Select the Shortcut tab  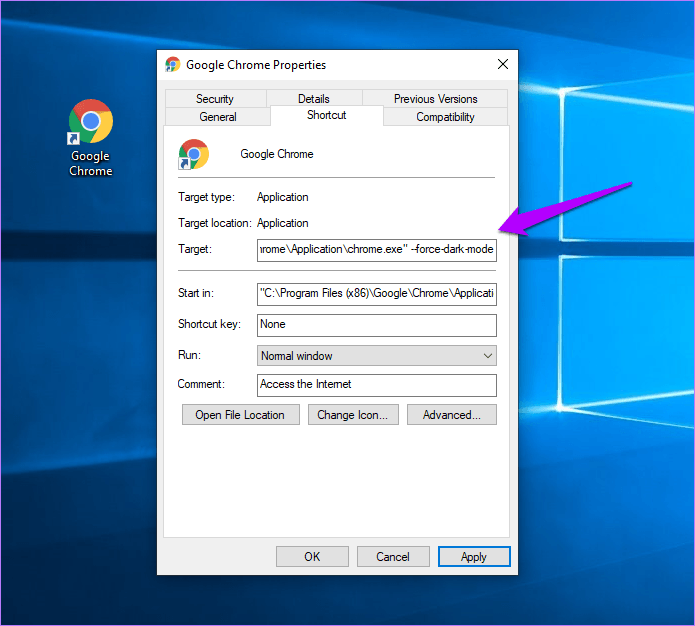pos(327,115)
